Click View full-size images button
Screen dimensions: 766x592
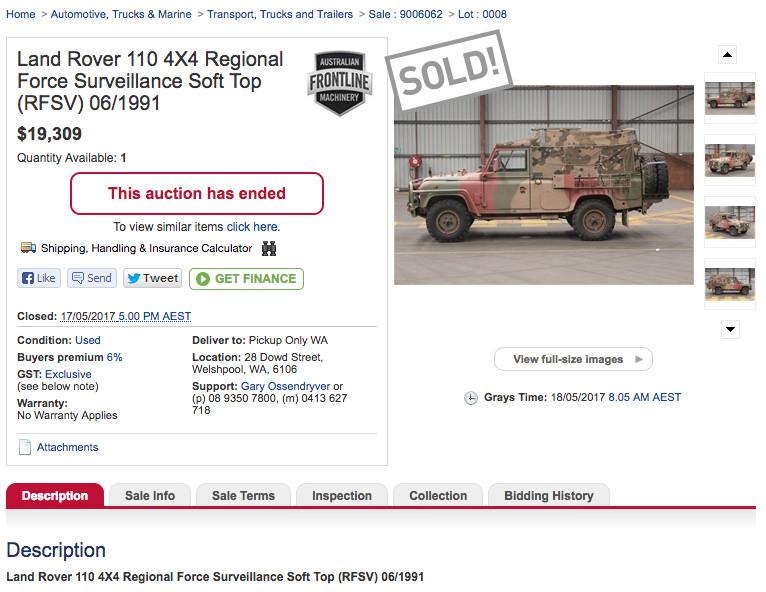pyautogui.click(x=573, y=359)
